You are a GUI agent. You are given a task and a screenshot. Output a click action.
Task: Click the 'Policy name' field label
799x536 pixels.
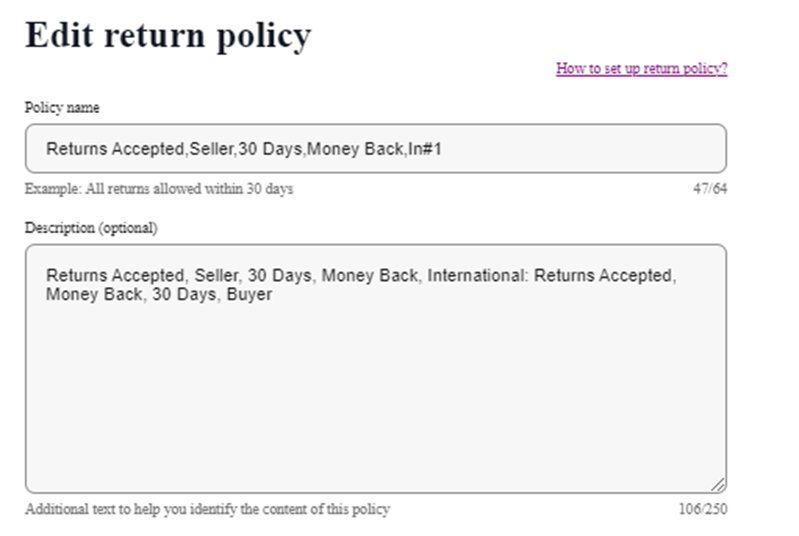62,107
